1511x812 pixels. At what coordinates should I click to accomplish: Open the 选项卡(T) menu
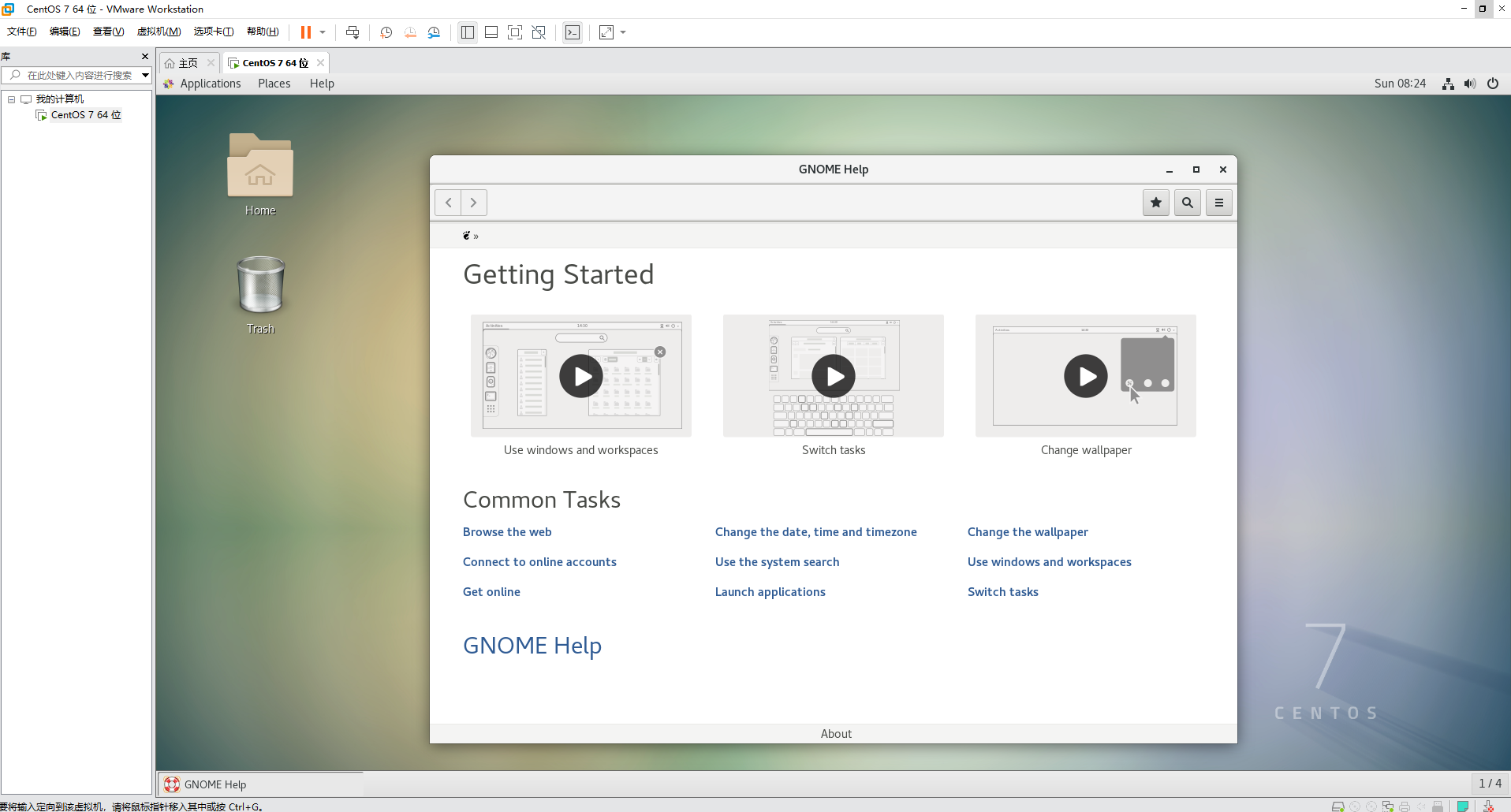[x=214, y=32]
